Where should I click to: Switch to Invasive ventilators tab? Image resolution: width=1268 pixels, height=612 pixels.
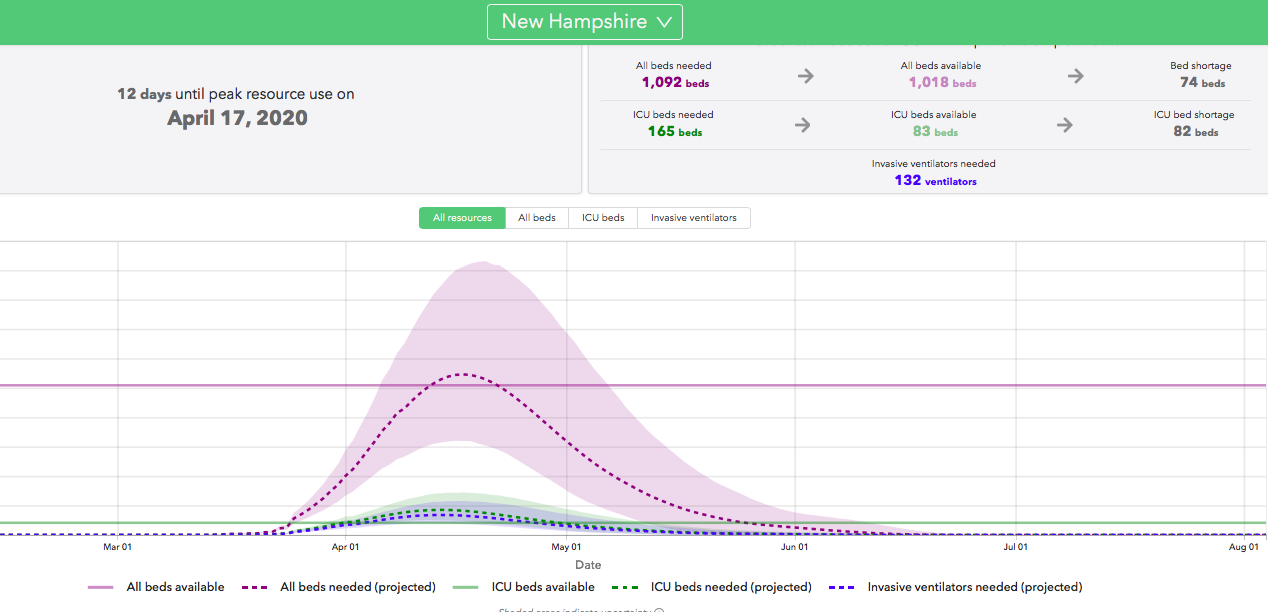693,218
